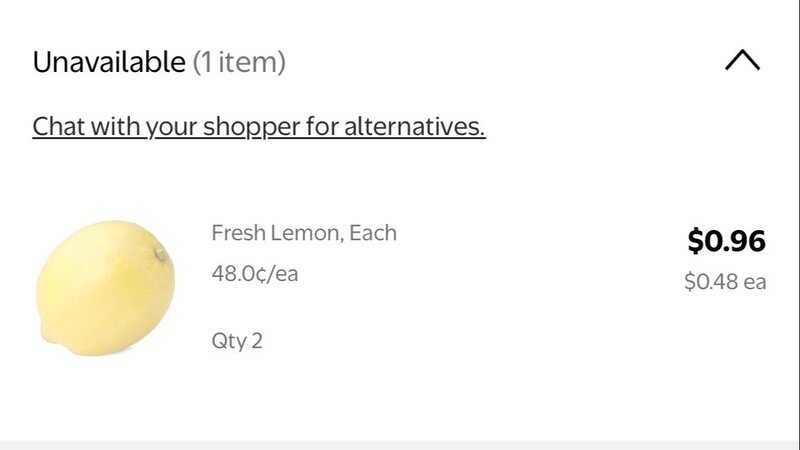The width and height of the screenshot is (800, 450).
Task: Click the 48.0¢/ea unit price text
Action: 255,273
